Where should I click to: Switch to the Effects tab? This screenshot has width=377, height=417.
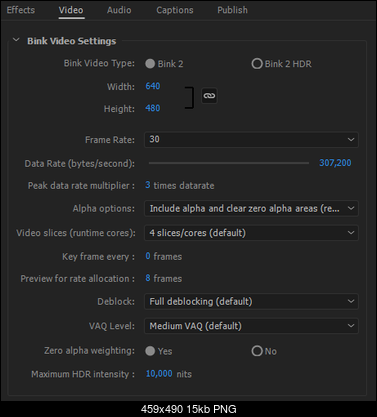(x=21, y=10)
